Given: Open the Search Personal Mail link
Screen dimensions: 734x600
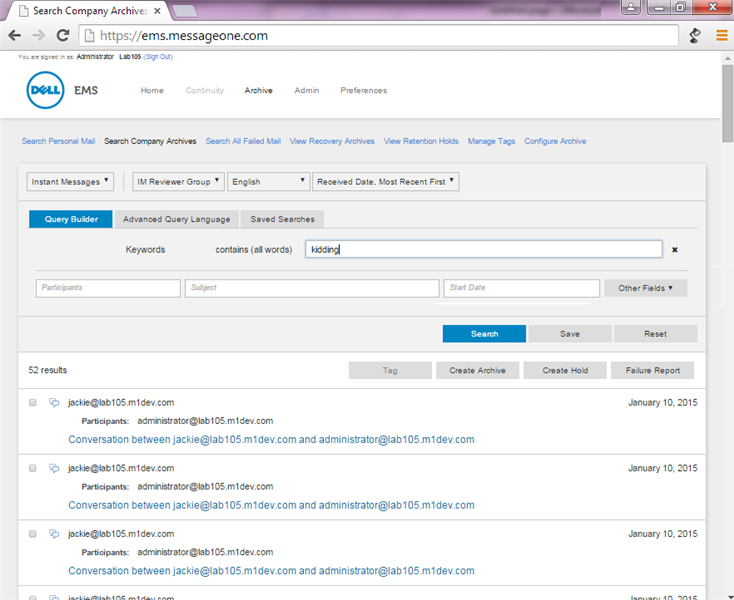Looking at the screenshot, I should (58, 141).
